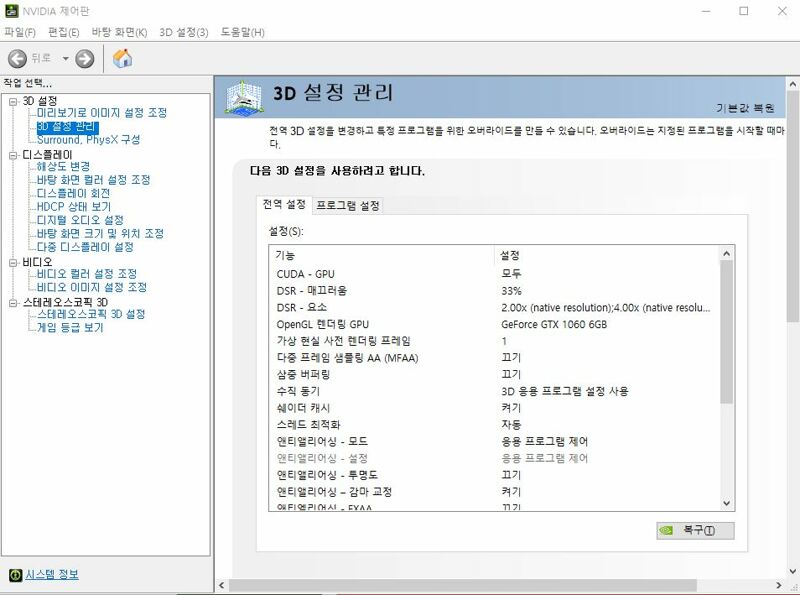
Task: Open 스테레오스코픽 3D 설정 page
Action: point(91,314)
